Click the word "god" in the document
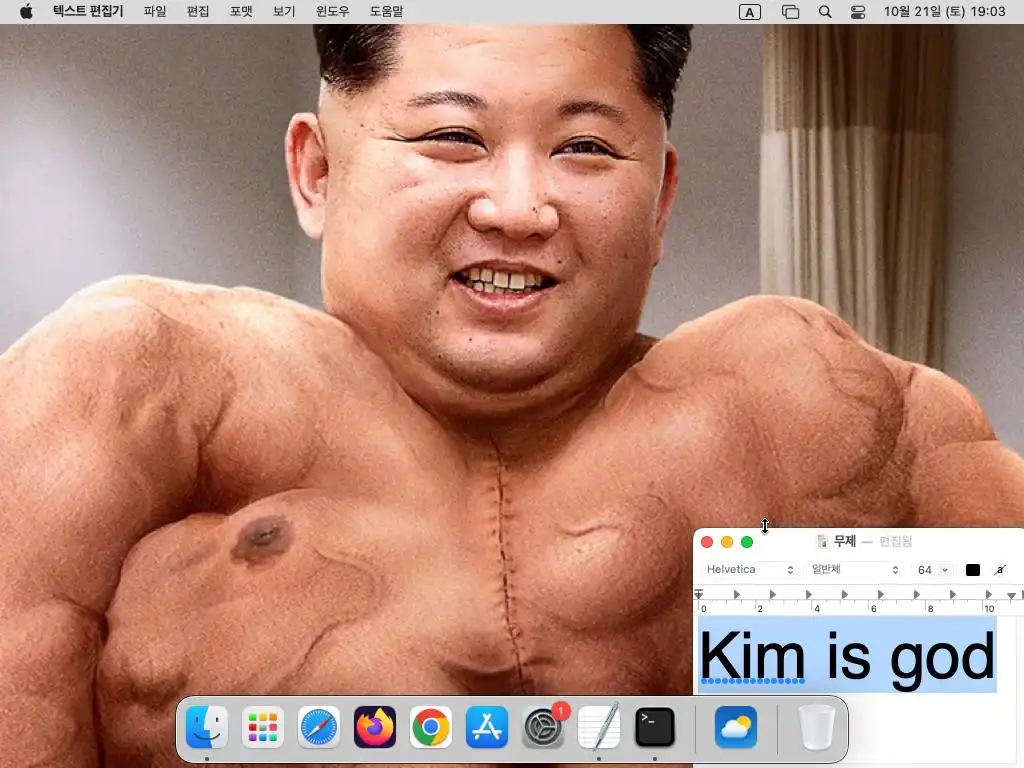 [x=942, y=660]
